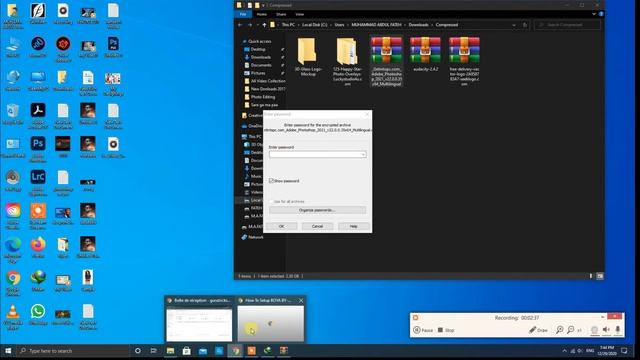This screenshot has width=640, height=360.
Task: Click the Organize passwords button
Action: tap(317, 210)
